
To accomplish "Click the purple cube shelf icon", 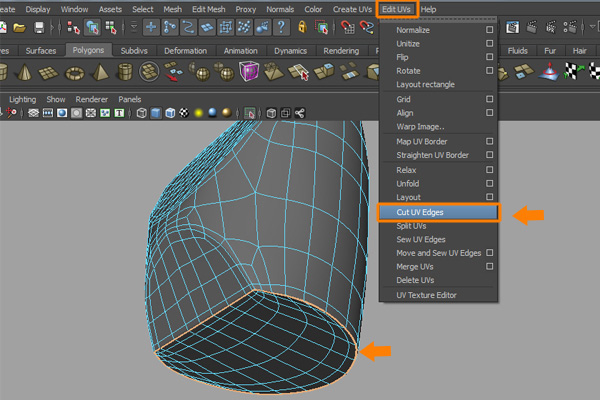I will [250, 73].
